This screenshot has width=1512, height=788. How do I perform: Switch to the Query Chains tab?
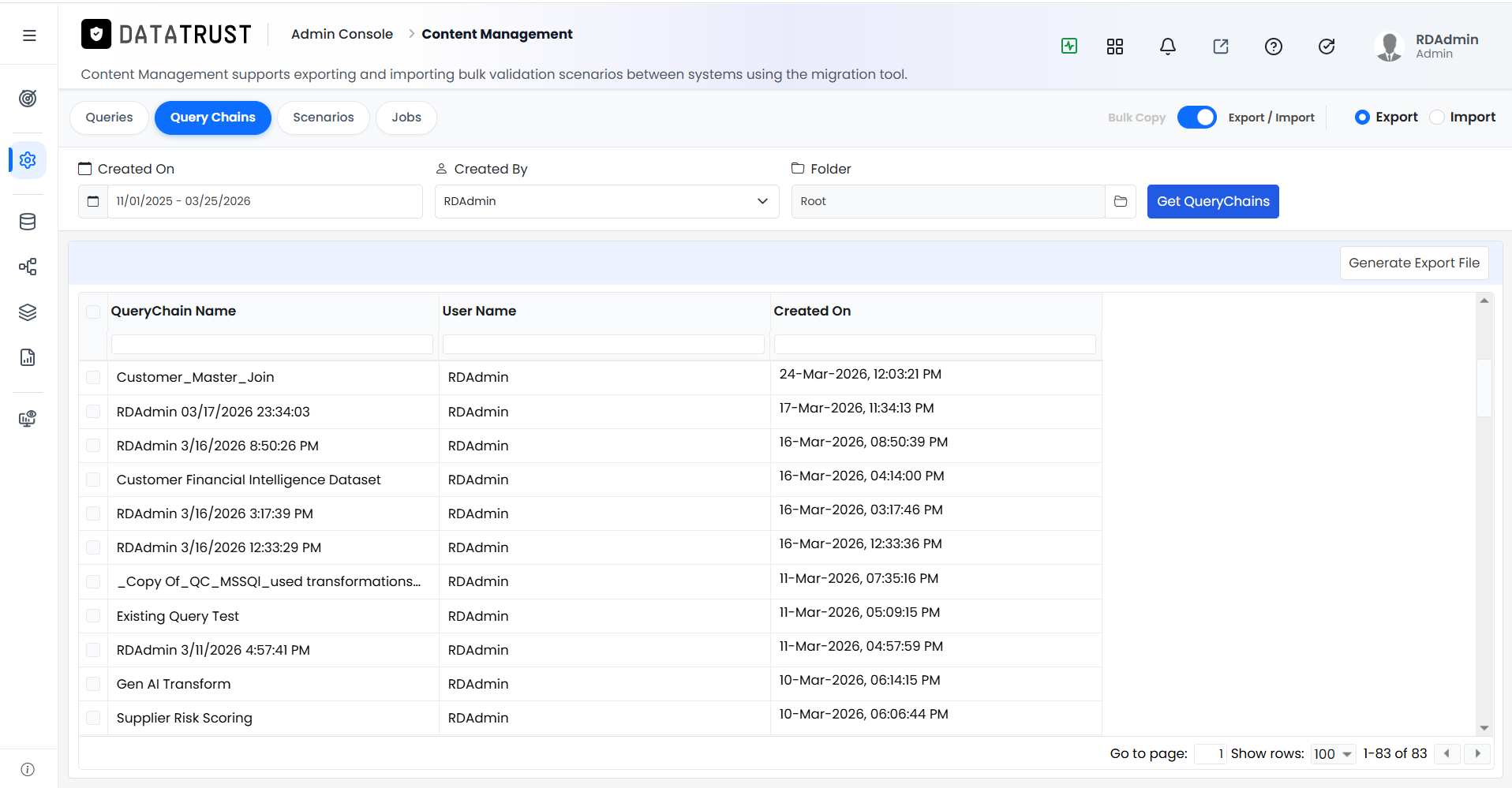click(213, 118)
